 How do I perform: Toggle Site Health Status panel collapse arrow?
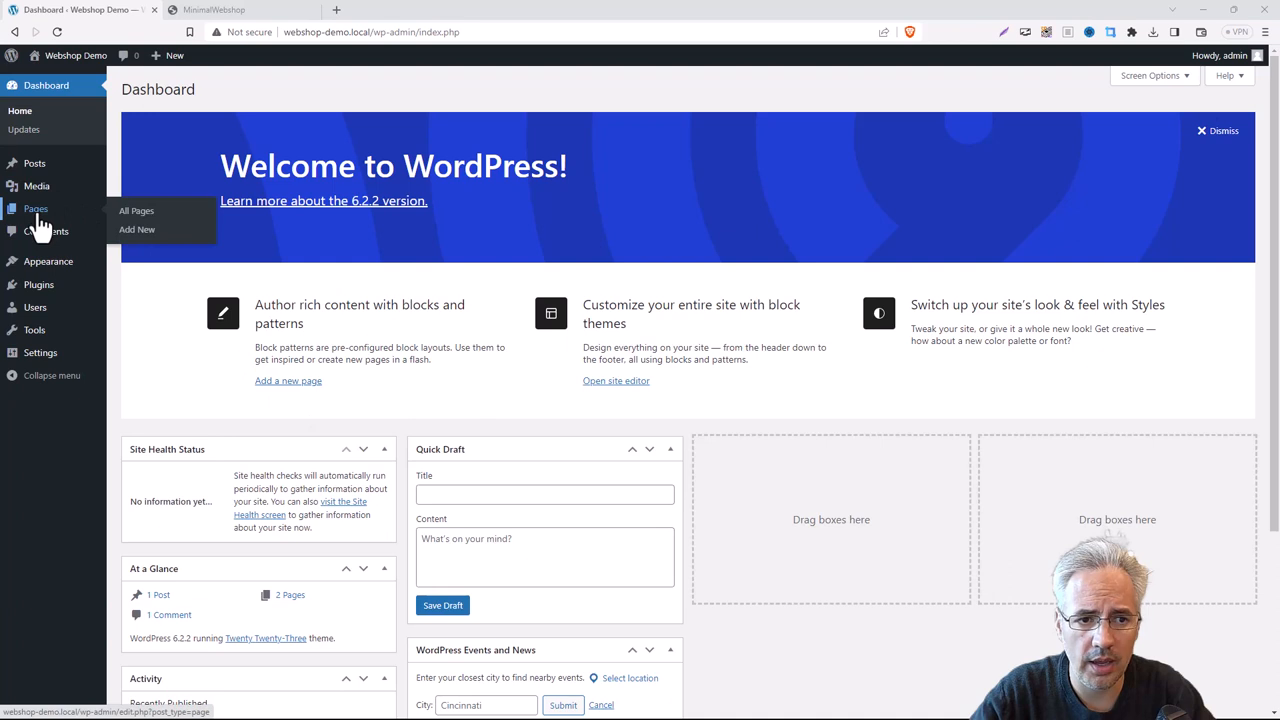tap(384, 450)
